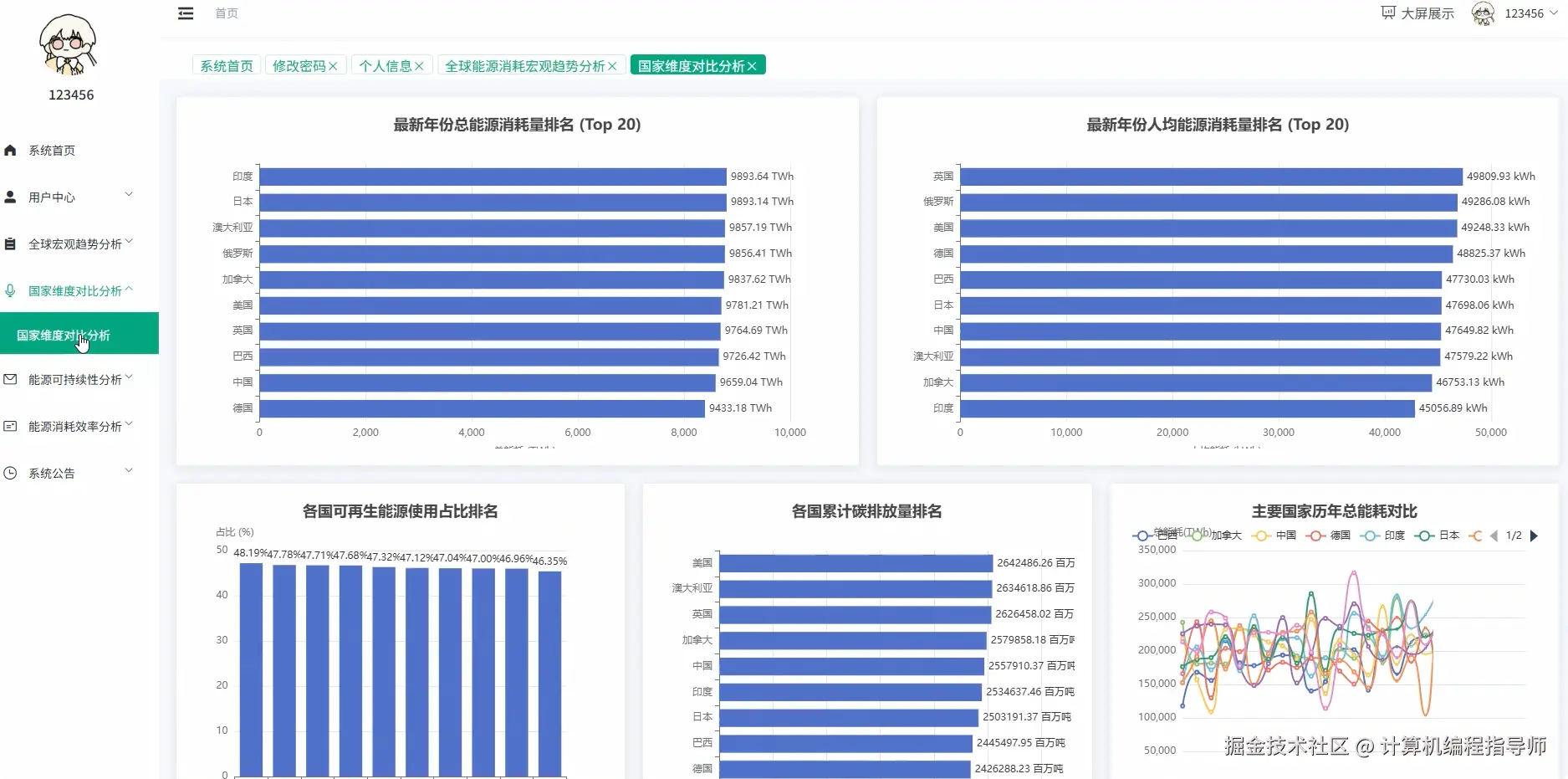The height and width of the screenshot is (779, 1568).
Task: Click the envelope icon for 能源可持续性分析
Action: tap(10, 378)
